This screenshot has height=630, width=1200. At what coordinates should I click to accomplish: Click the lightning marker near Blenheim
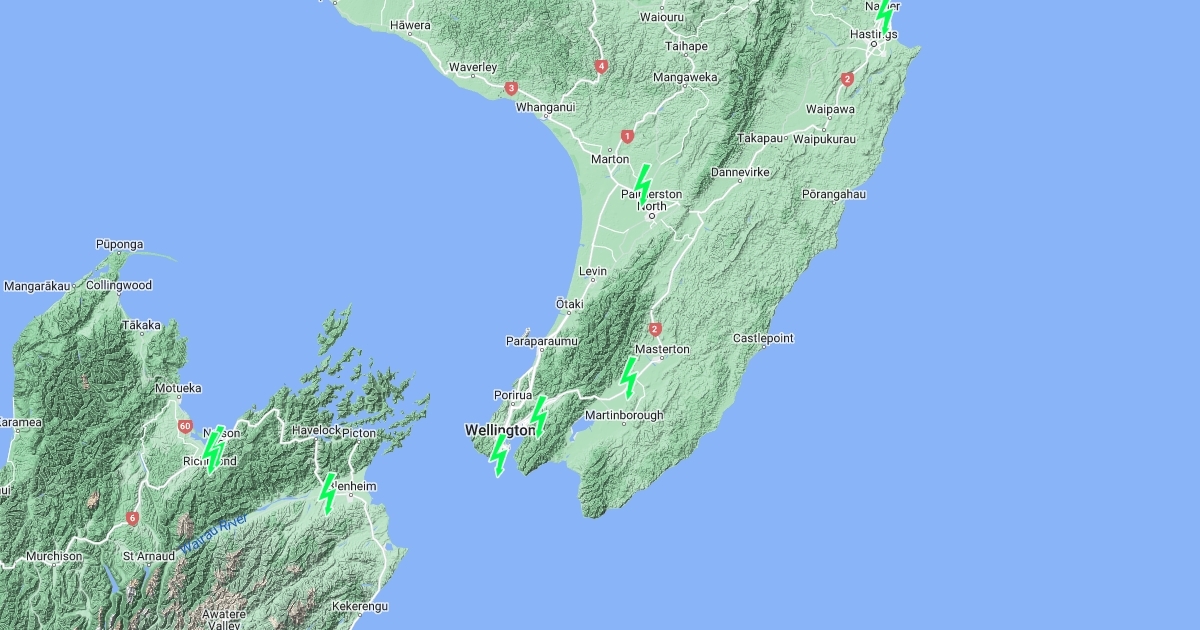click(327, 493)
